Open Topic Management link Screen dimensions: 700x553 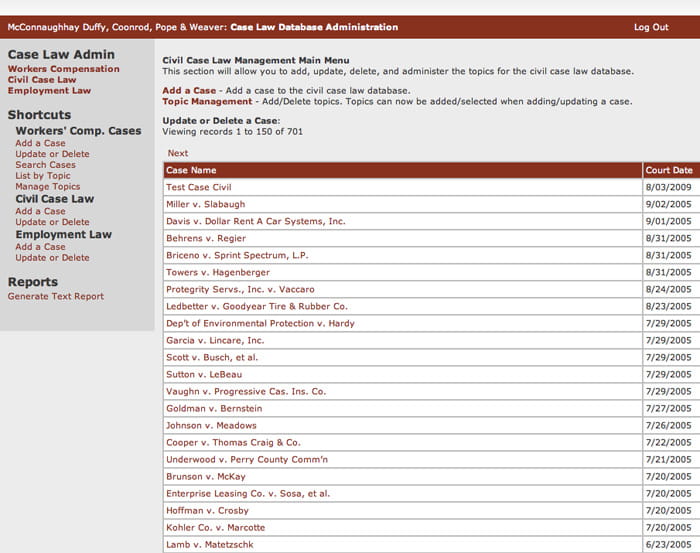pyautogui.click(x=207, y=101)
